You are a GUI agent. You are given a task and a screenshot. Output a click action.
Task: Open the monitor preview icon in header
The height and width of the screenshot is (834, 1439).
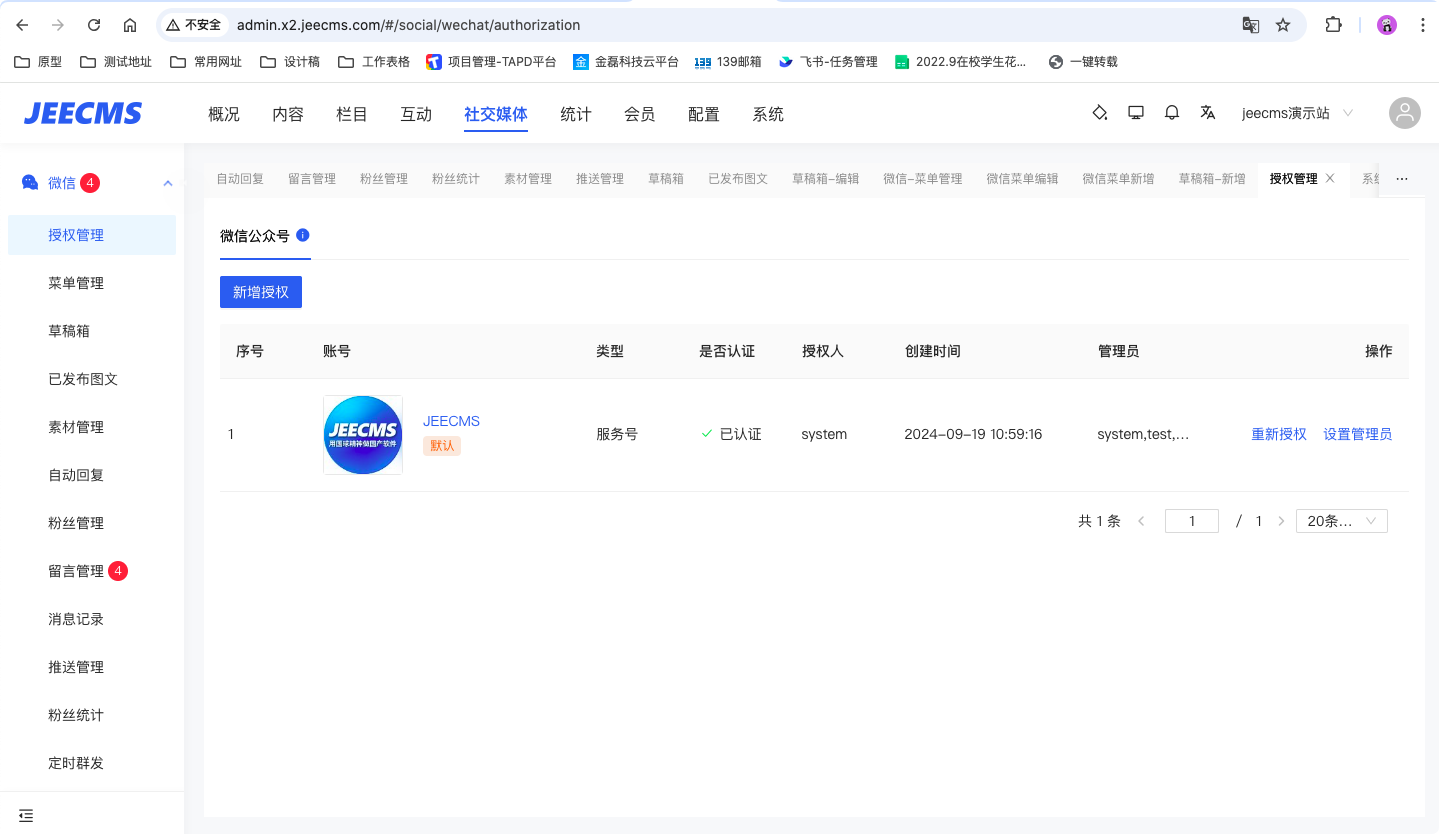pyautogui.click(x=1136, y=113)
